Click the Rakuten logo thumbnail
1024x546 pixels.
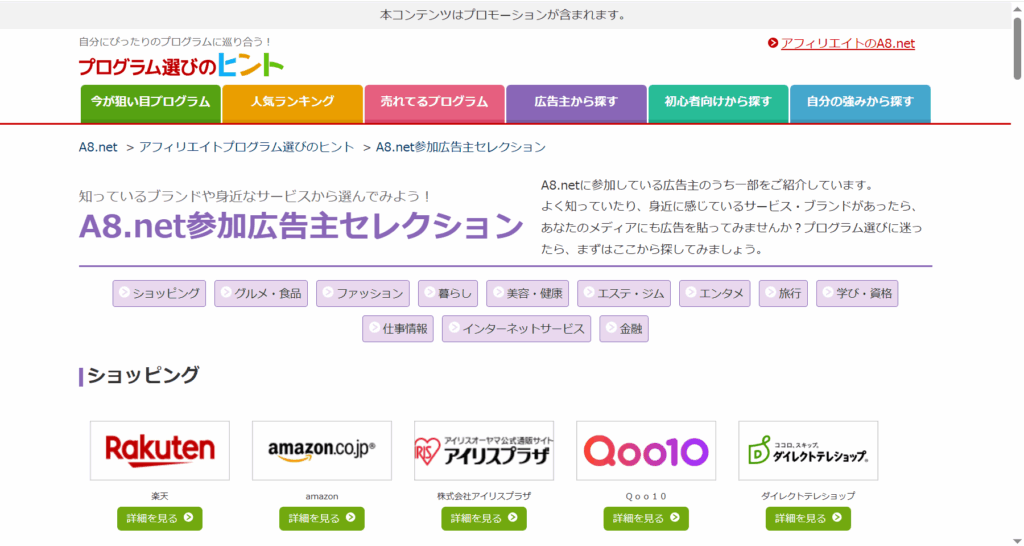160,450
